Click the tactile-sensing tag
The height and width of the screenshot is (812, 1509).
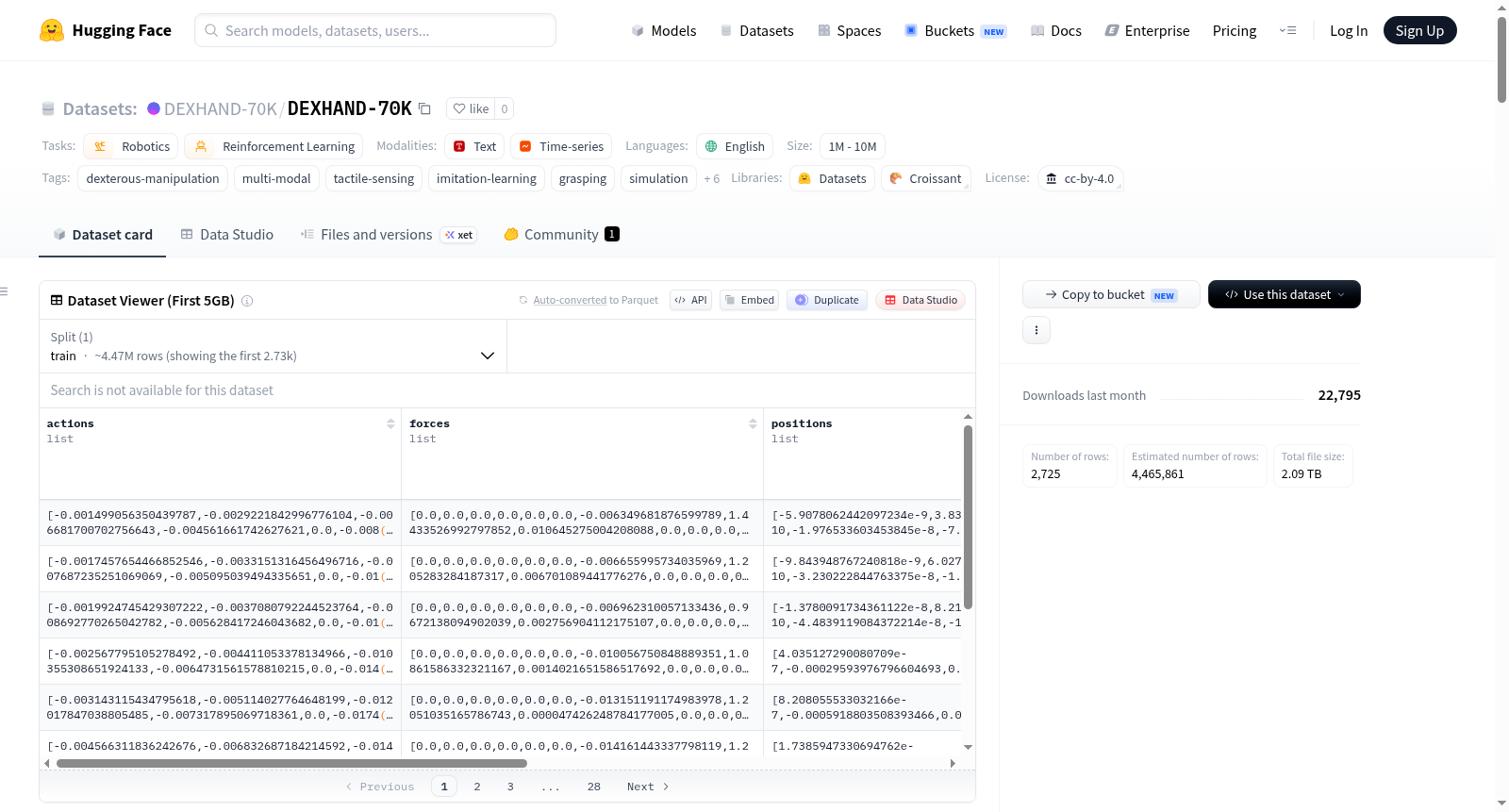pos(373,178)
